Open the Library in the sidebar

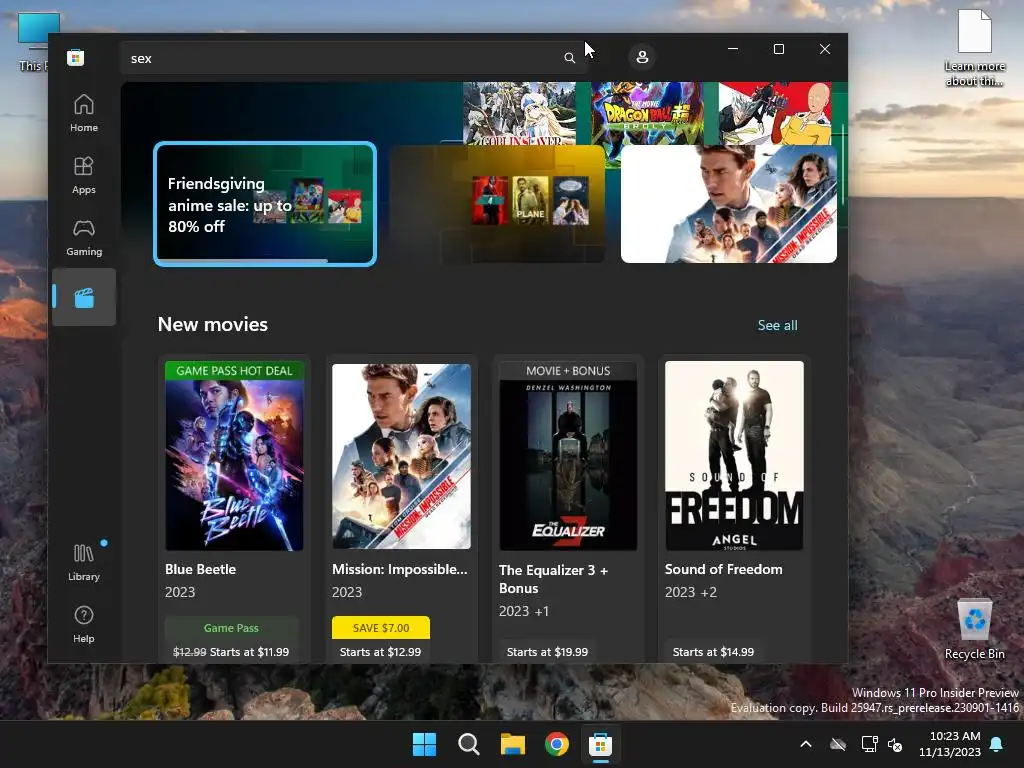click(x=84, y=562)
